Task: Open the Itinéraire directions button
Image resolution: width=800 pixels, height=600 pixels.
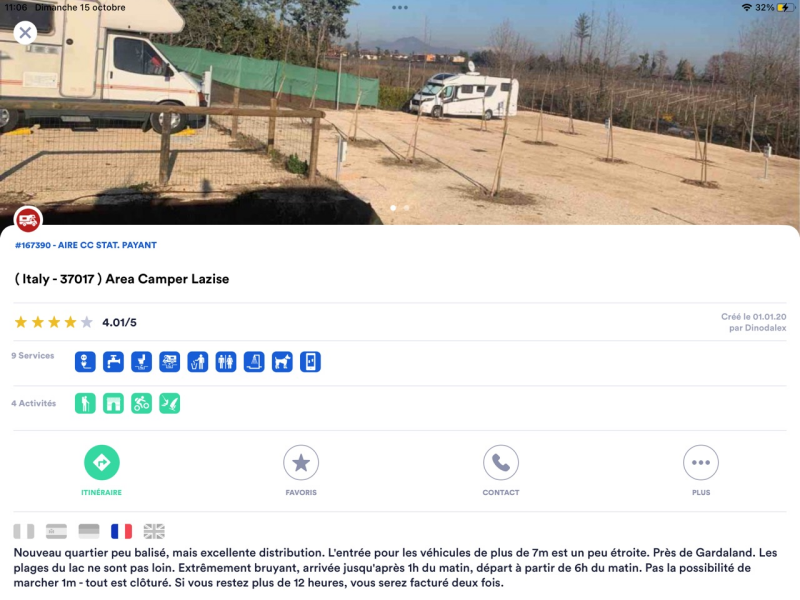Action: [102, 470]
